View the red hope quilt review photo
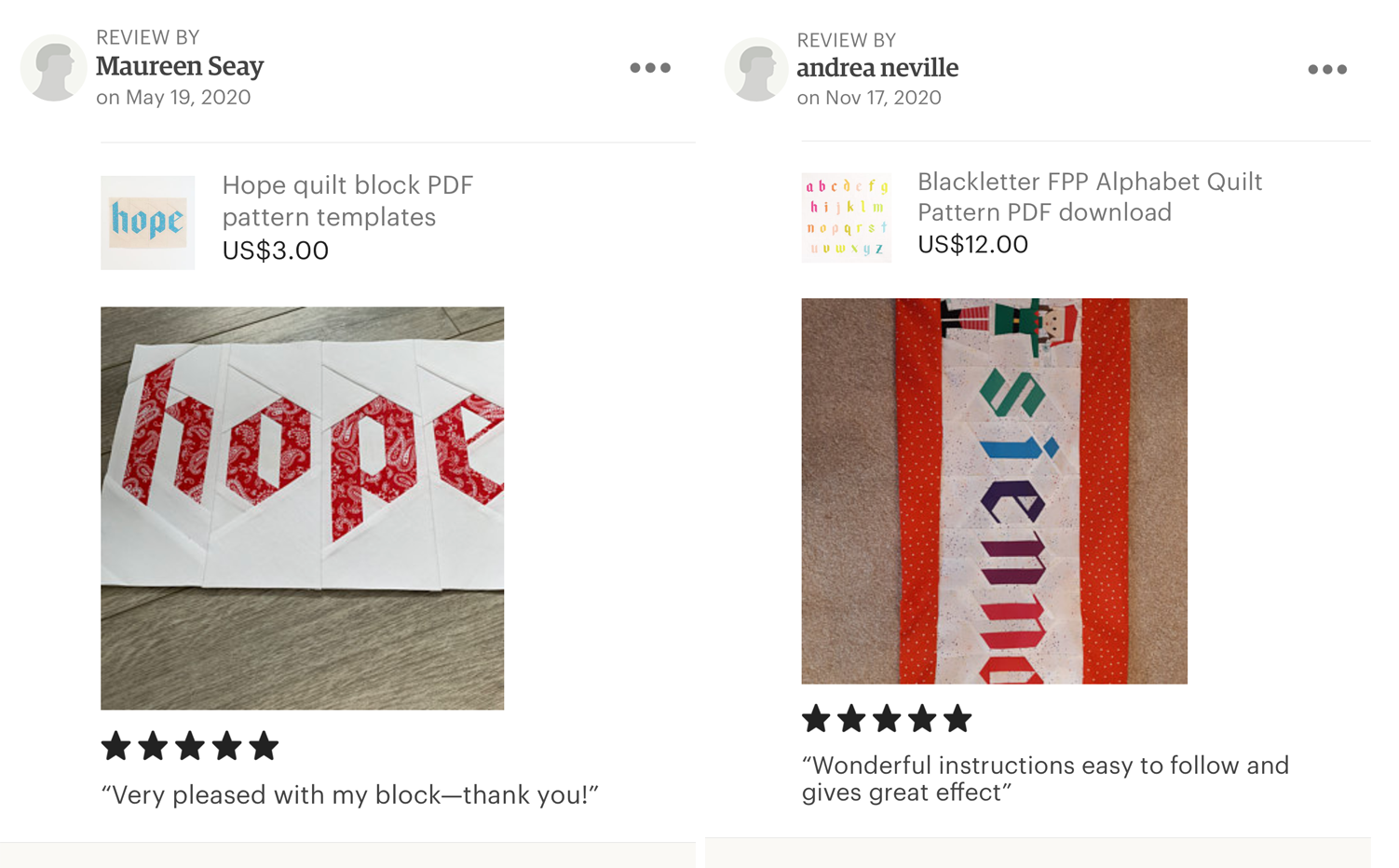 302,509
